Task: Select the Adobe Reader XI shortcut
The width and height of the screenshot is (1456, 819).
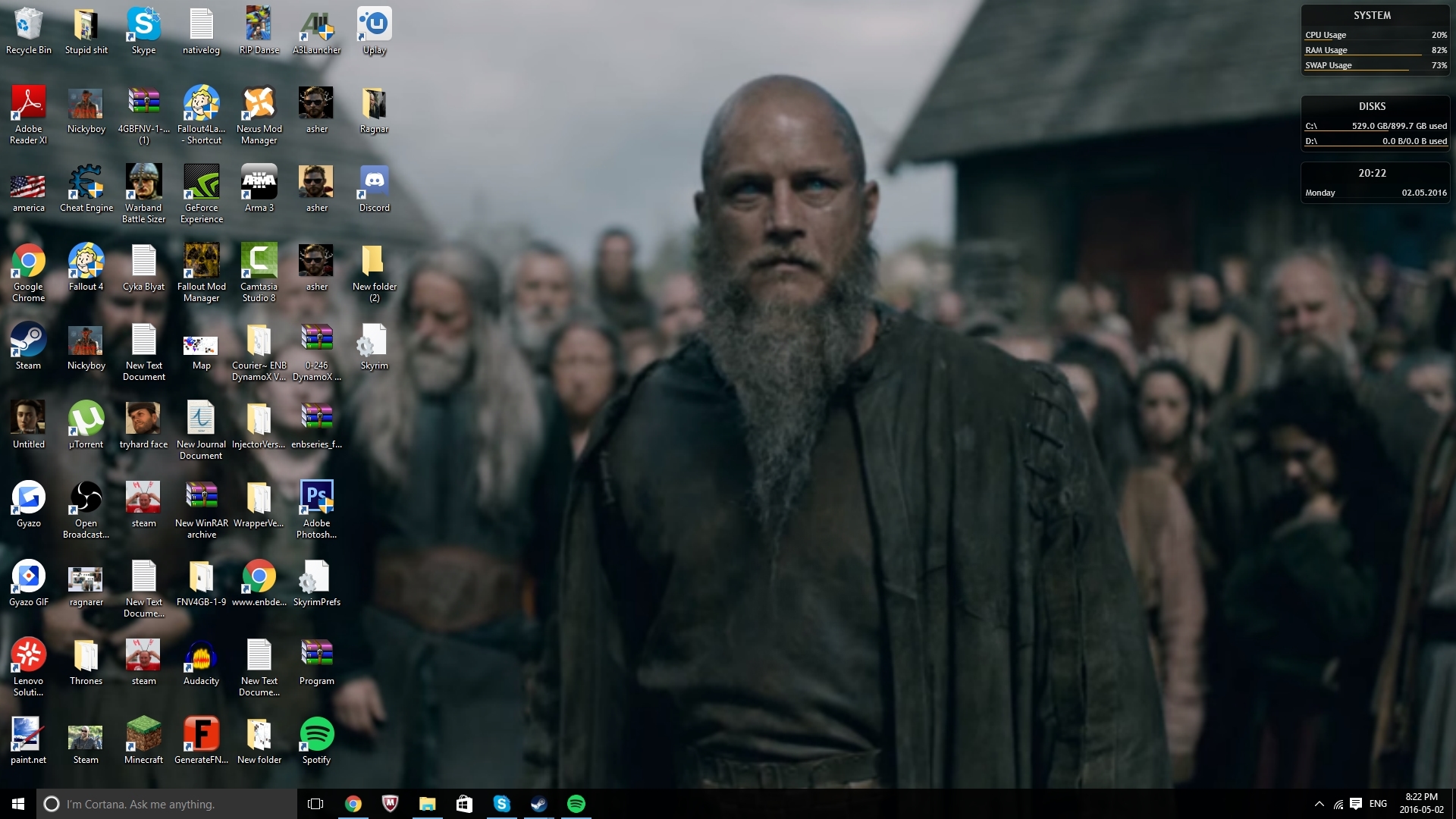Action: [x=28, y=115]
